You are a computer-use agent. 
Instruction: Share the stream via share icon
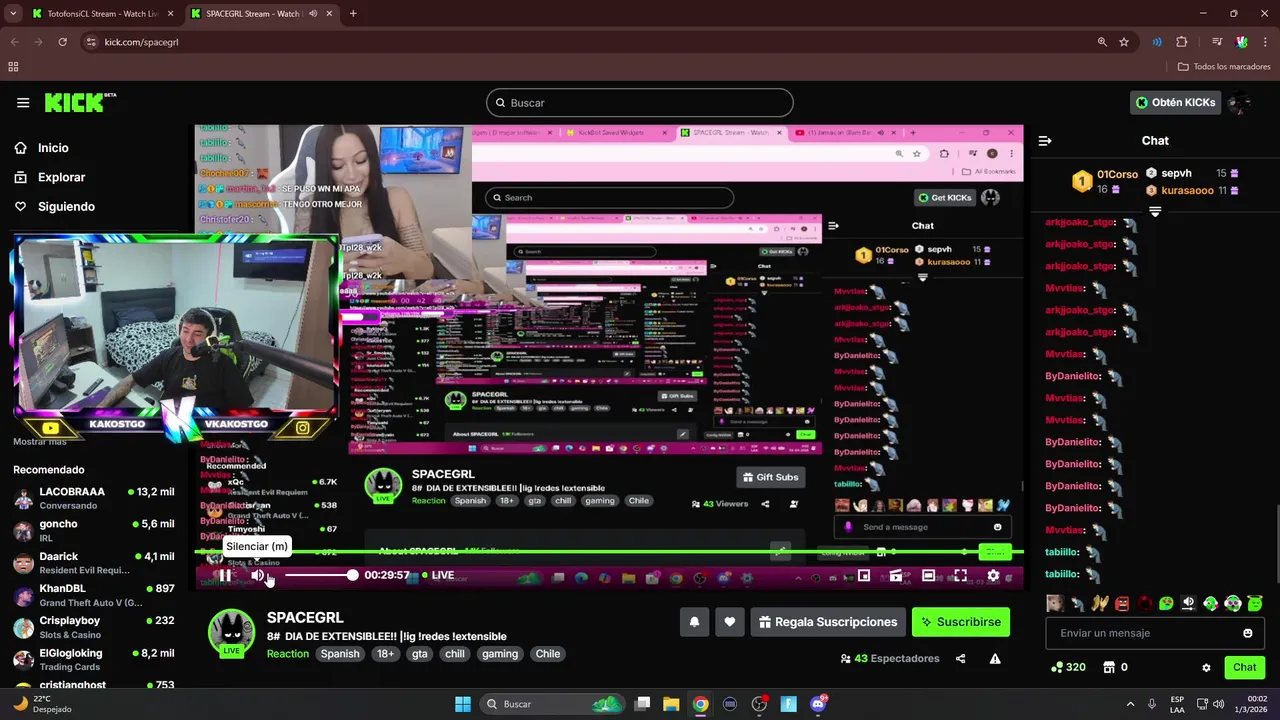pyautogui.click(x=961, y=659)
